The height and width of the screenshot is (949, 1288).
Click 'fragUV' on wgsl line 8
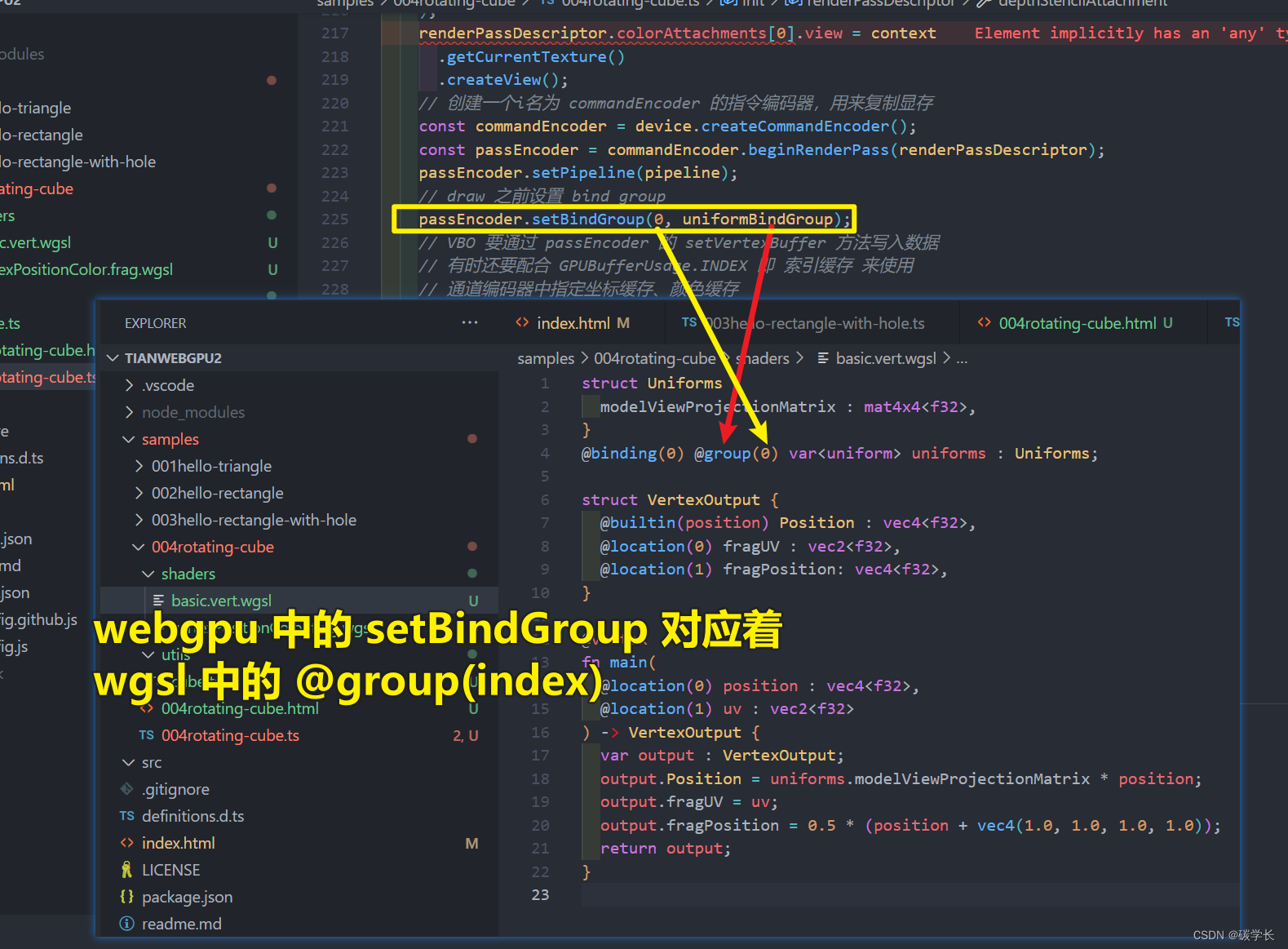(x=751, y=546)
